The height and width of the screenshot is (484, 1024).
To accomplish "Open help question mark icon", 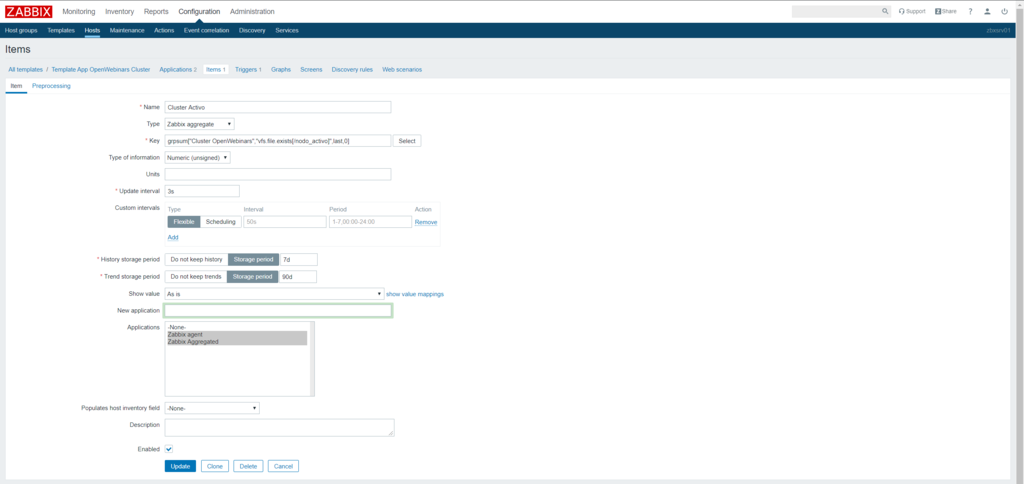I will [970, 11].
